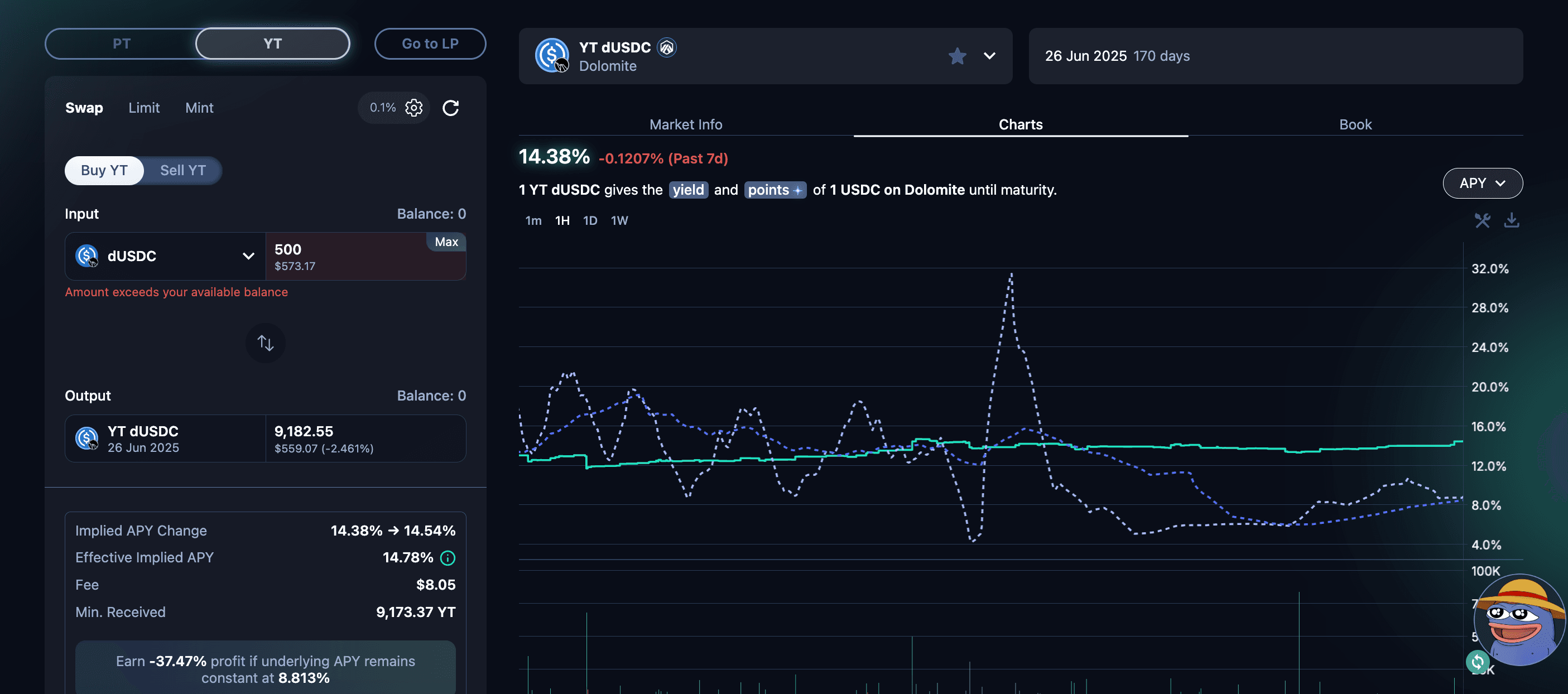Click the yield tag in description

click(x=688, y=190)
